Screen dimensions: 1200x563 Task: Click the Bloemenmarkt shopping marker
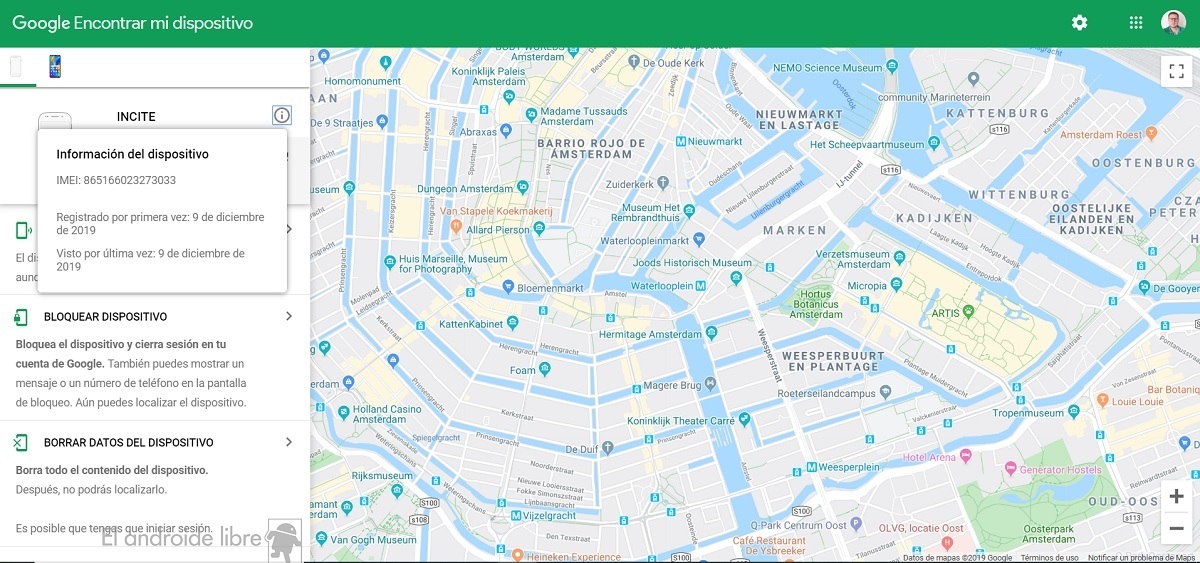(508, 287)
